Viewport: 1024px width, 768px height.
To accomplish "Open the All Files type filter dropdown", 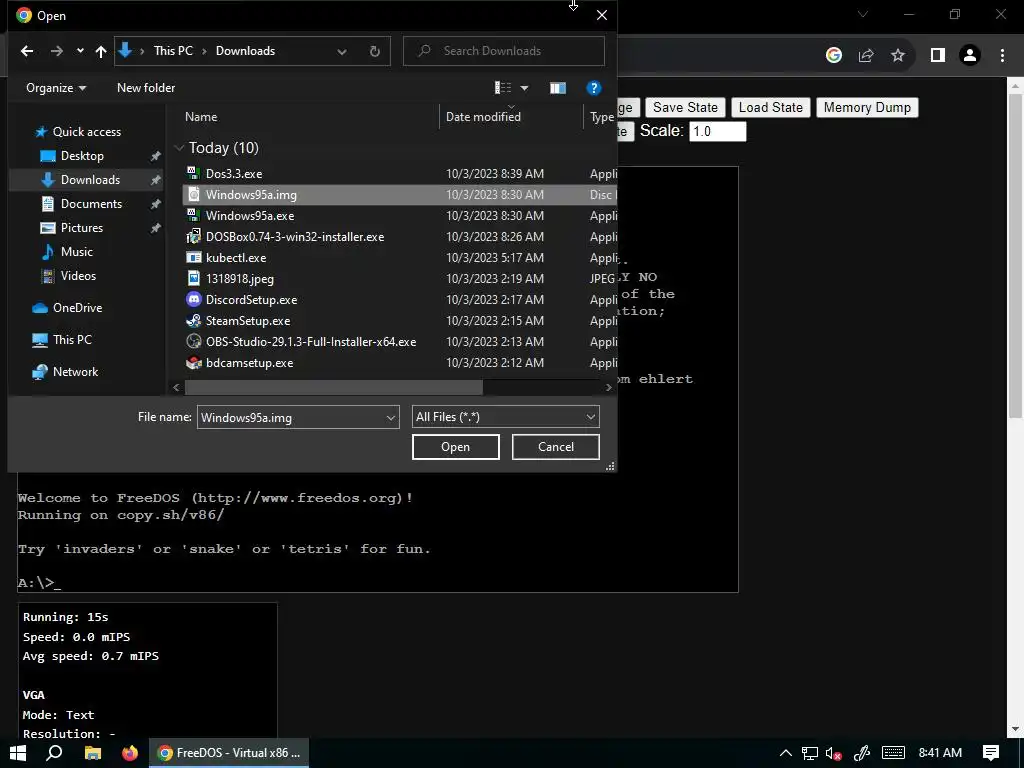I will [x=505, y=417].
